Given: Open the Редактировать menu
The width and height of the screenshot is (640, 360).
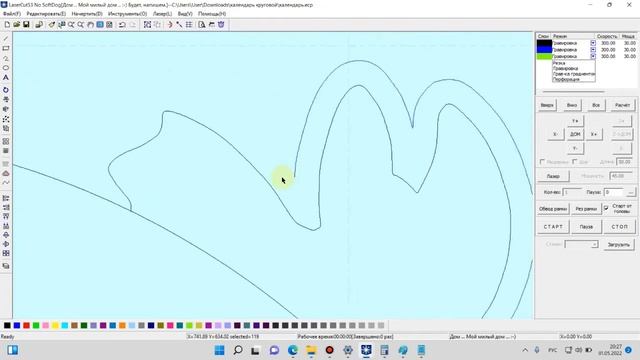Looking at the screenshot, I should [46, 13].
